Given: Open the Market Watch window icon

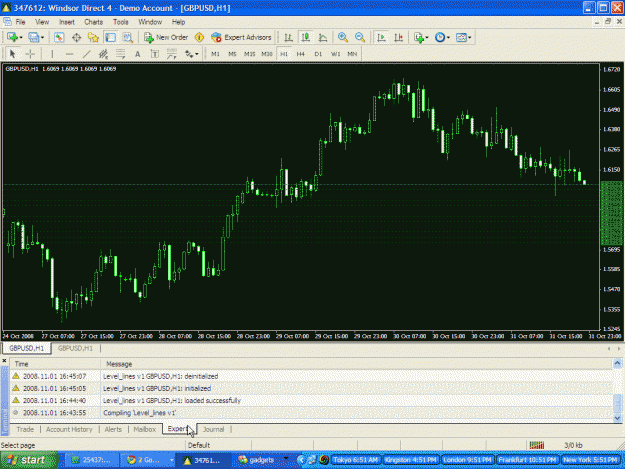Looking at the screenshot, I should coord(59,37).
